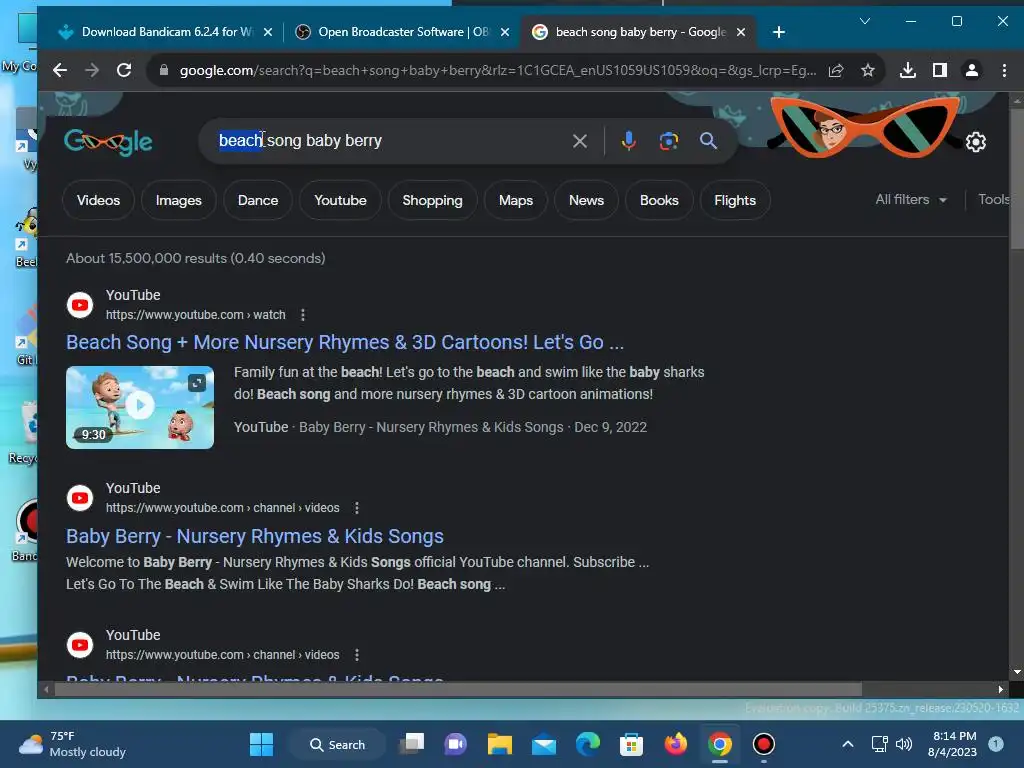Open first result's youtube.com watch URL
This screenshot has width=1024, height=768.
(195, 315)
